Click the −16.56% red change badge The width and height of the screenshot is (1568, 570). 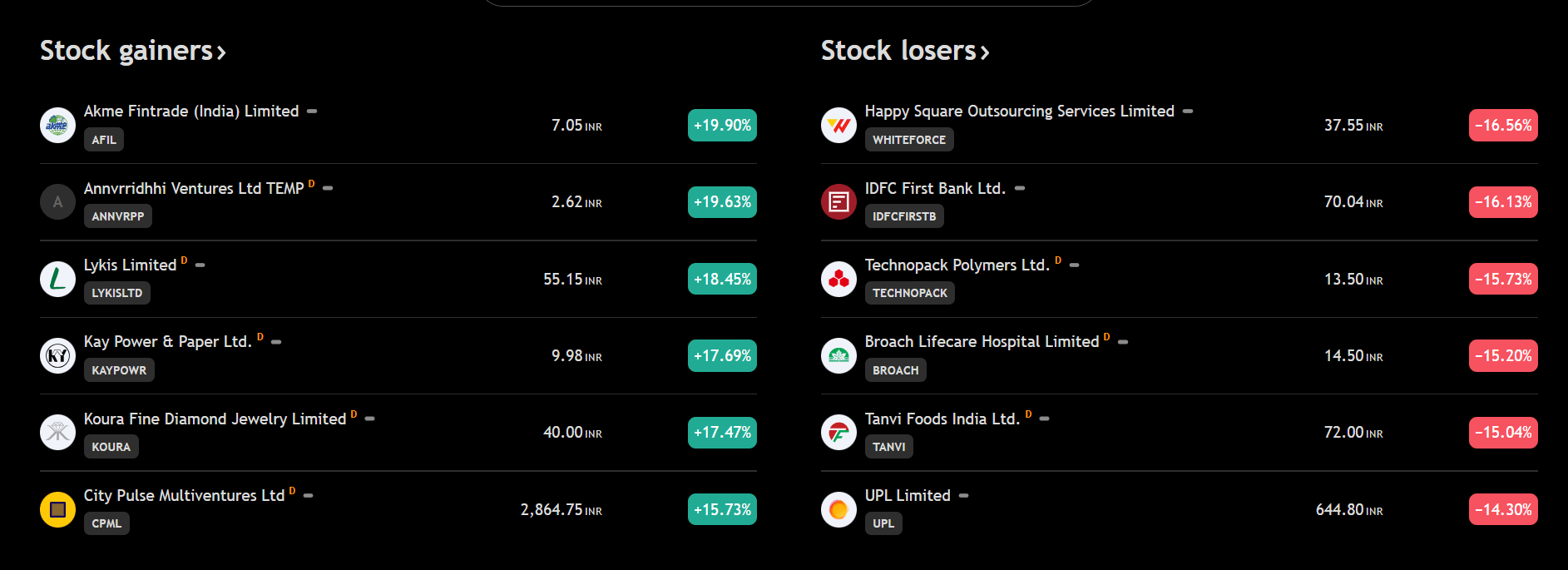[1503, 126]
